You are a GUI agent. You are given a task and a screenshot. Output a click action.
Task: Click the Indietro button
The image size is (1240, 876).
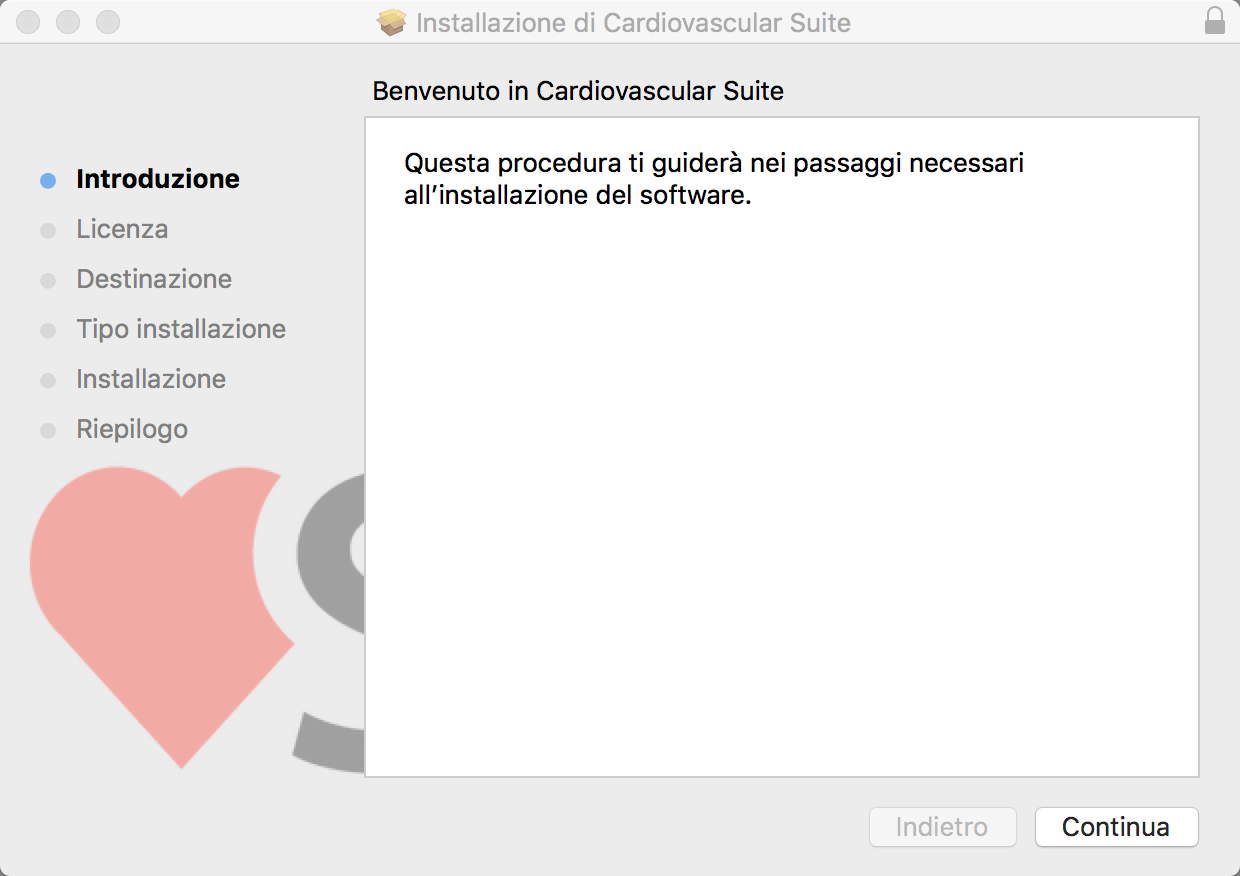(x=942, y=827)
